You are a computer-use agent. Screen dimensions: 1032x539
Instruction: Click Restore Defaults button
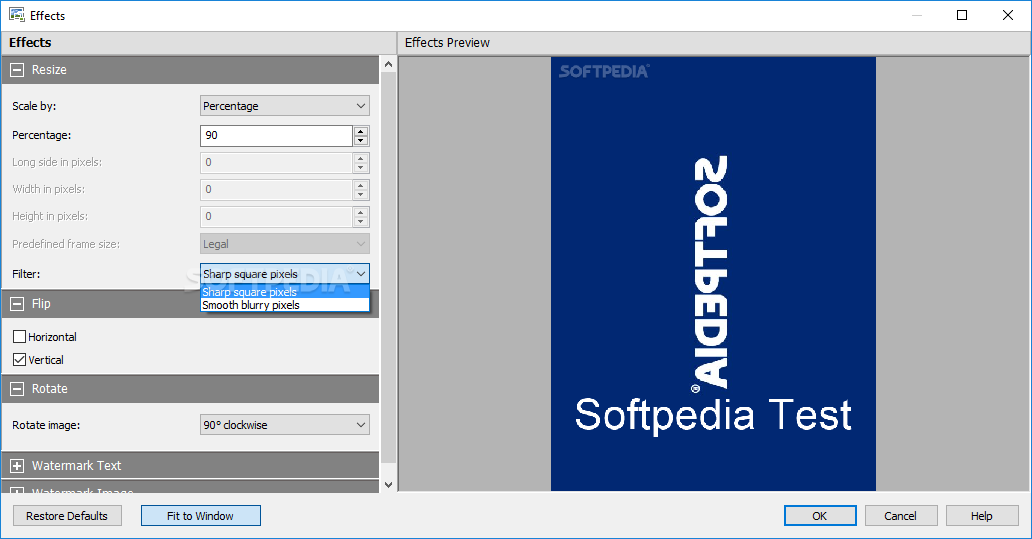tap(67, 516)
